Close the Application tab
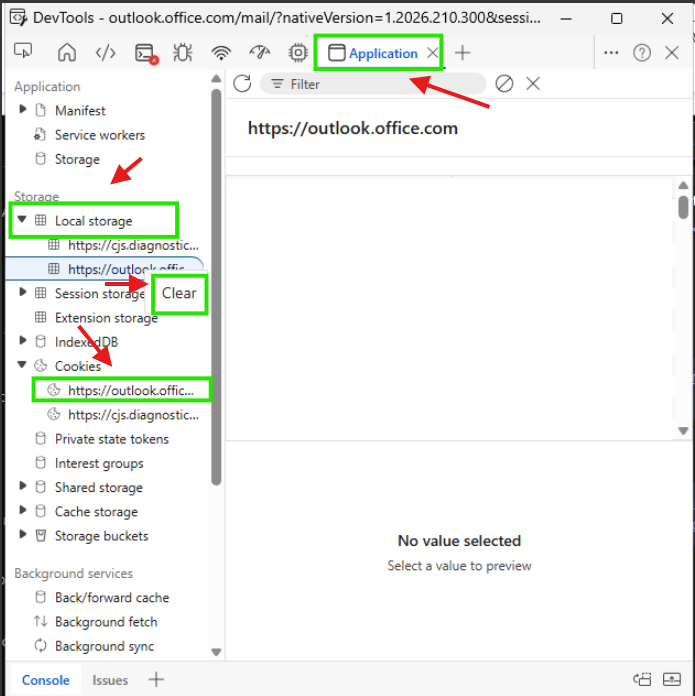Viewport: 695px width, 696px height. pos(432,53)
